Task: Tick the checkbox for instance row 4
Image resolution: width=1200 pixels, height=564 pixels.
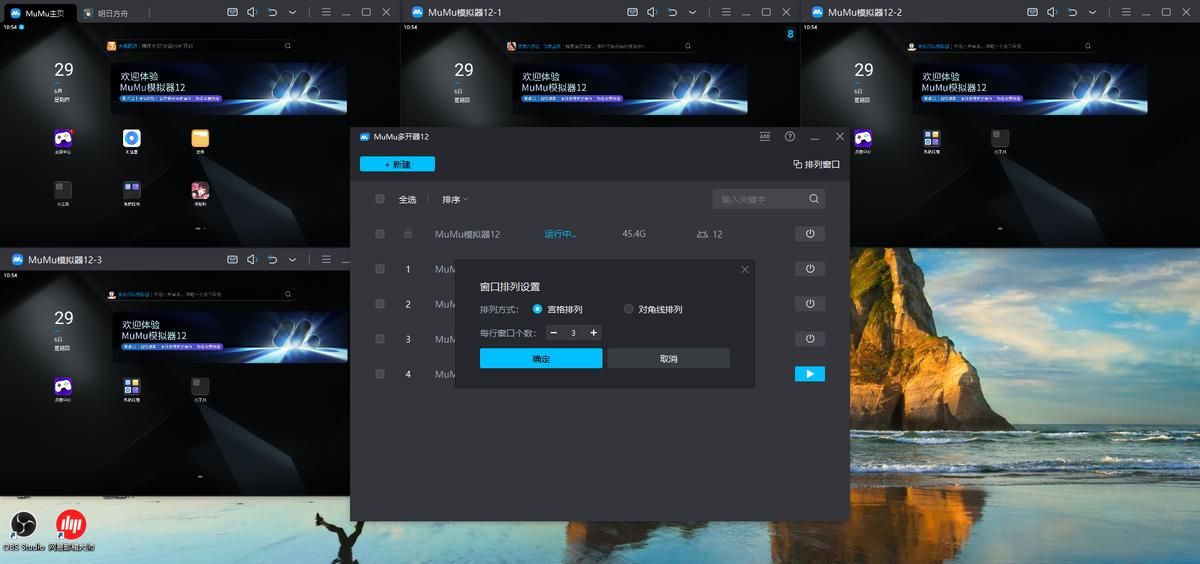Action: click(x=380, y=374)
